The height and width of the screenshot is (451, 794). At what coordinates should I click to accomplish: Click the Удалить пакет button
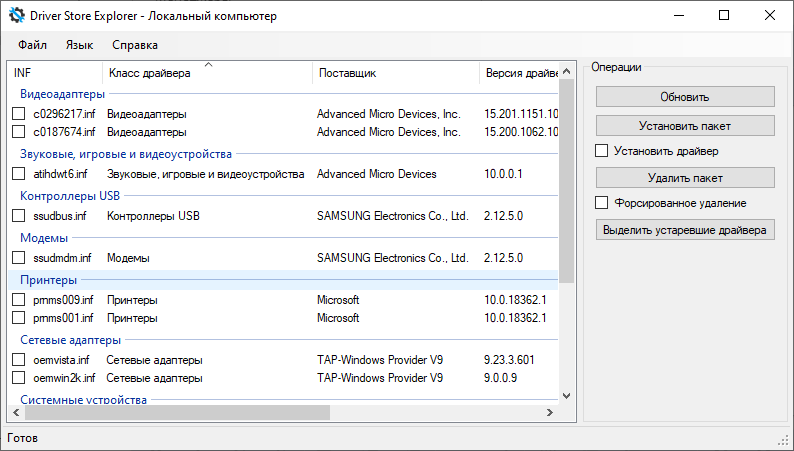point(685,178)
